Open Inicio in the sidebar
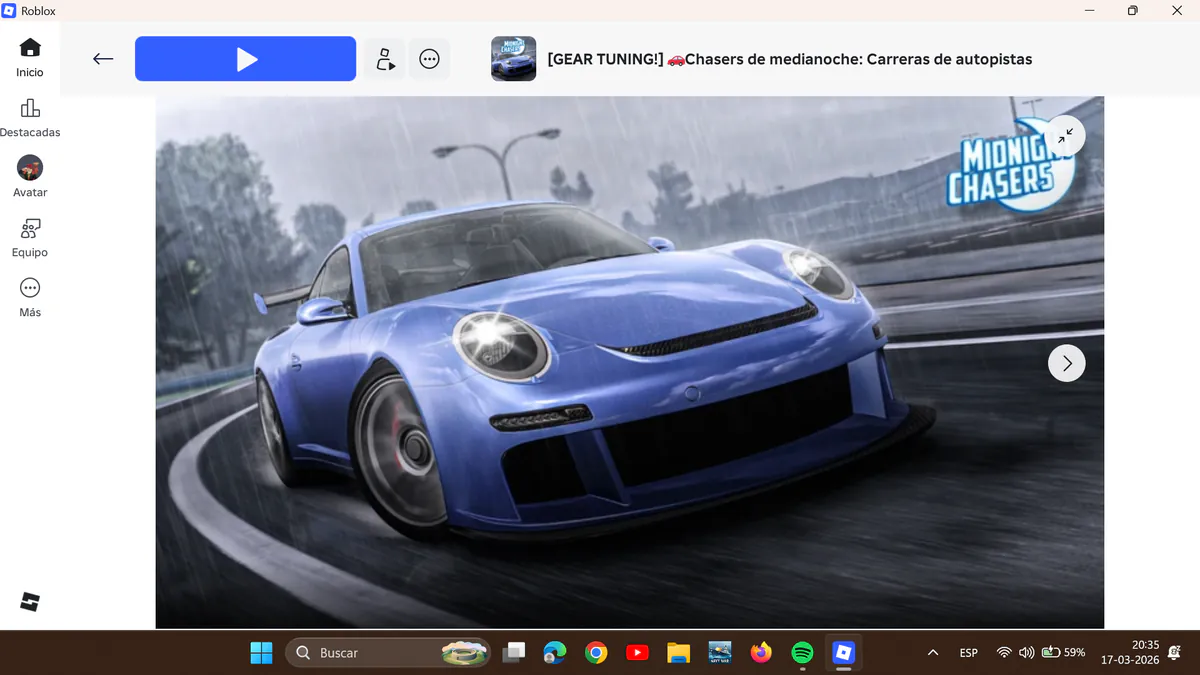The width and height of the screenshot is (1200, 675). click(x=30, y=58)
